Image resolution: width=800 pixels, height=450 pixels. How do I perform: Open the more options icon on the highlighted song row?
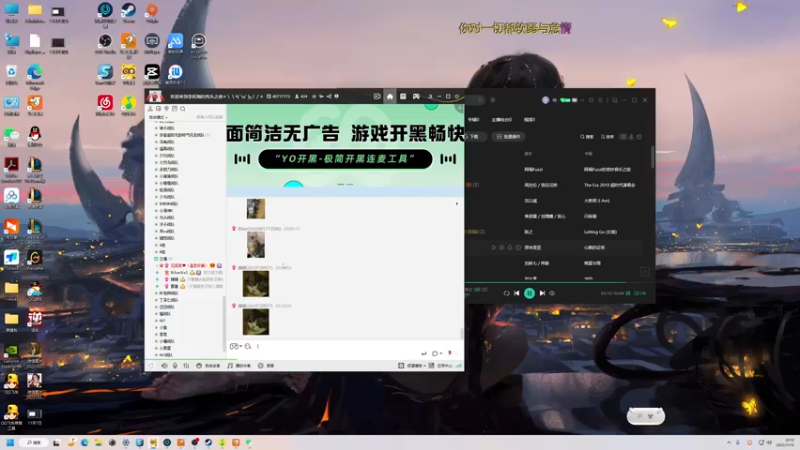518,247
